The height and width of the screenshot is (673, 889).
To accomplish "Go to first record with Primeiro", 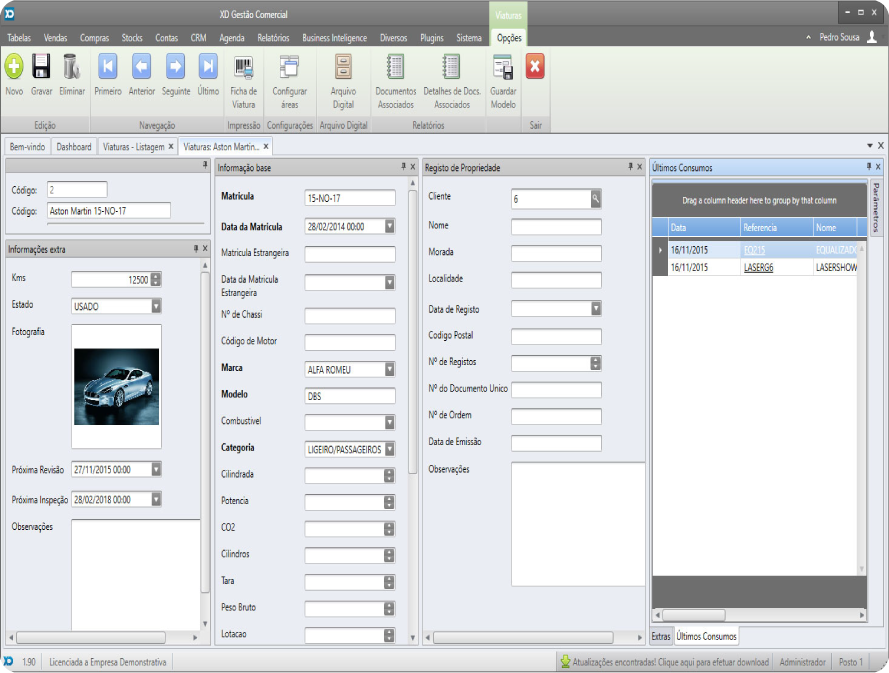I will [107, 67].
